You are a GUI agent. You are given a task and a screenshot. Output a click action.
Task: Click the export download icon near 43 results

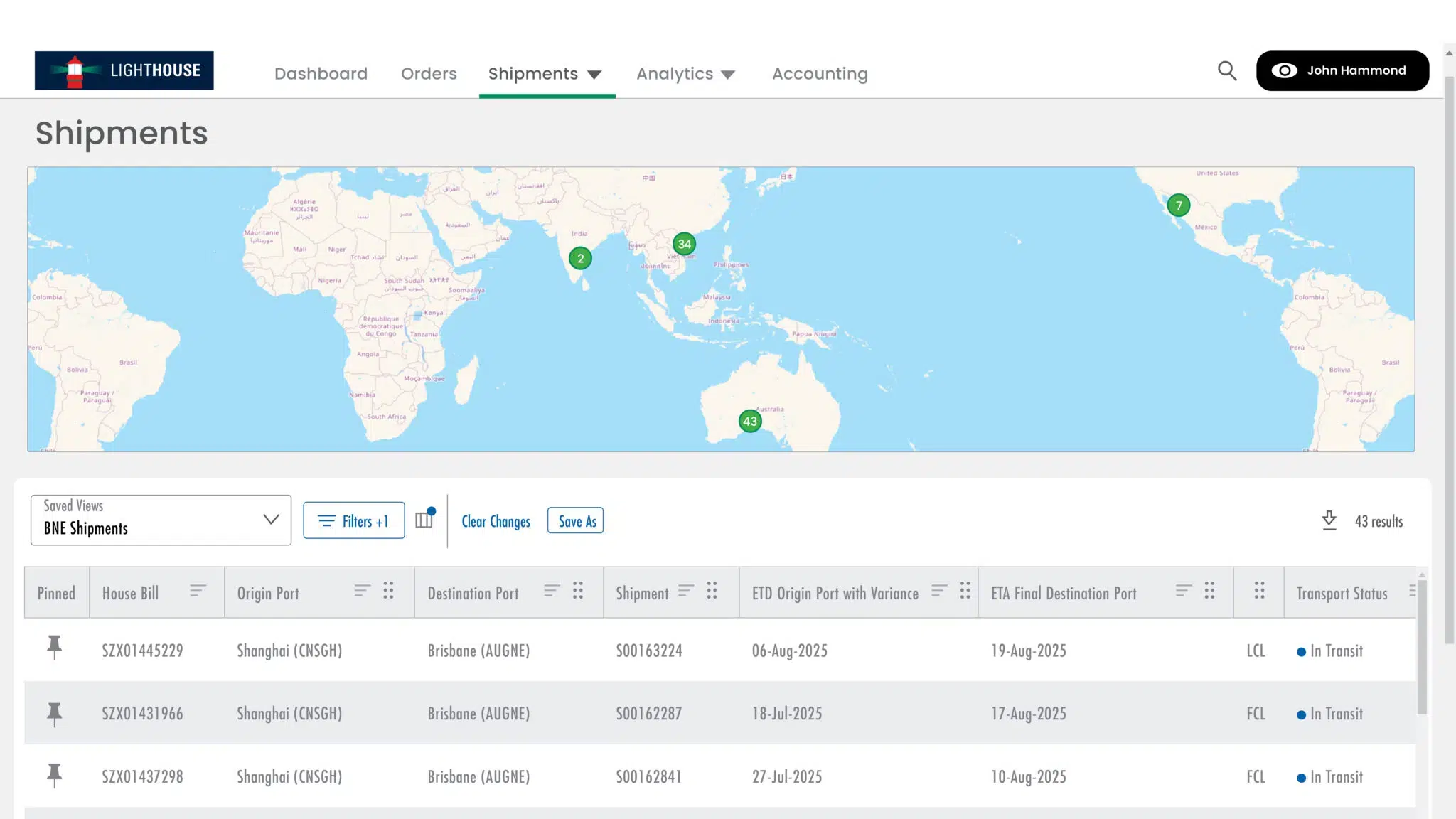(1329, 520)
